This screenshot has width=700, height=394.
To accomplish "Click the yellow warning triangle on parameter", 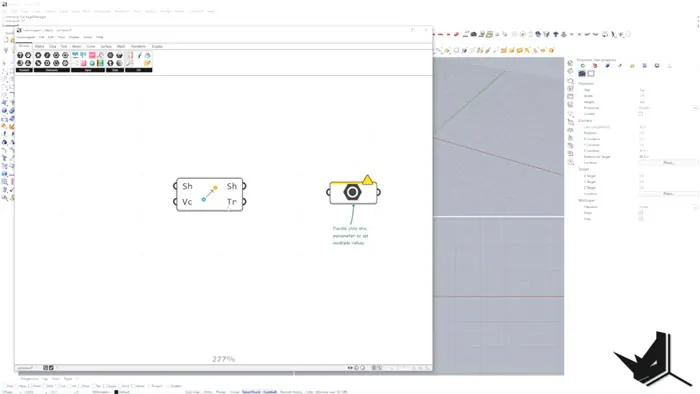I will click(367, 179).
